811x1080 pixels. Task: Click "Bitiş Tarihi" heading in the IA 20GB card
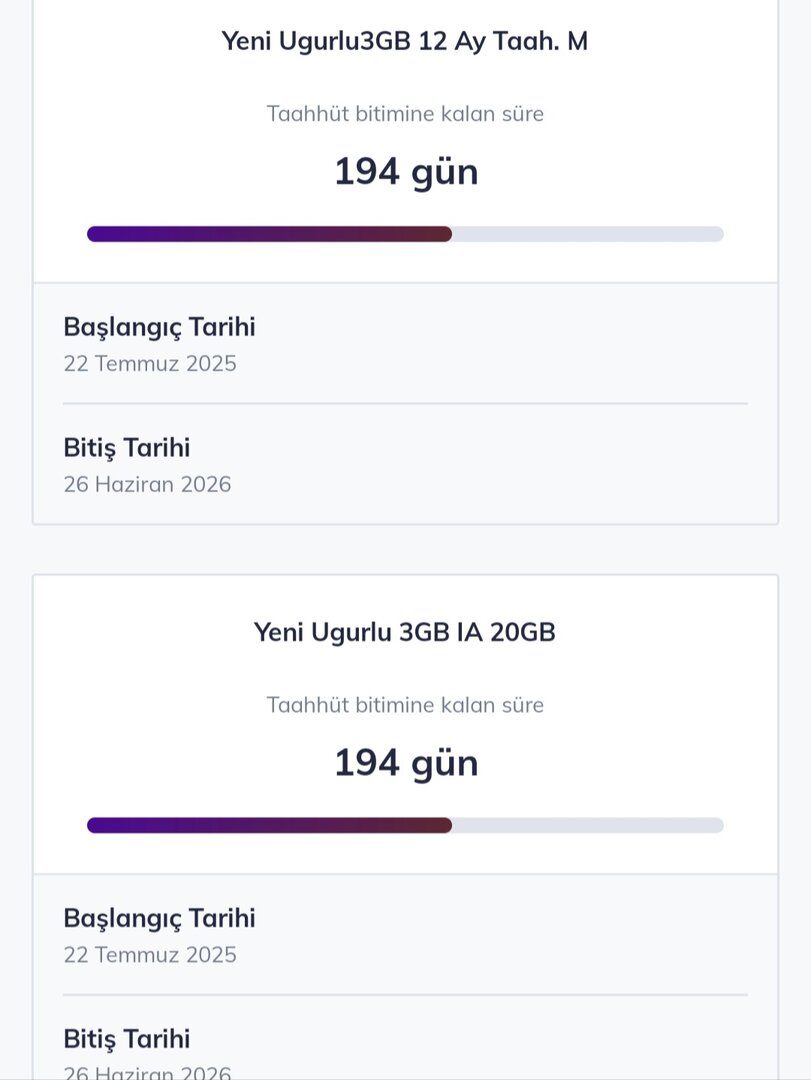(126, 1039)
